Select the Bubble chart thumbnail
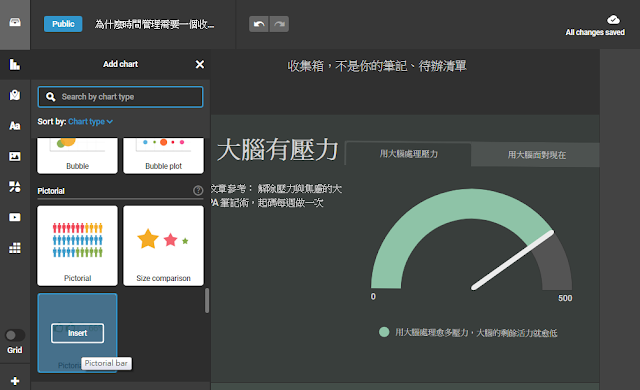Viewport: 640px width, 390px height. point(77,155)
